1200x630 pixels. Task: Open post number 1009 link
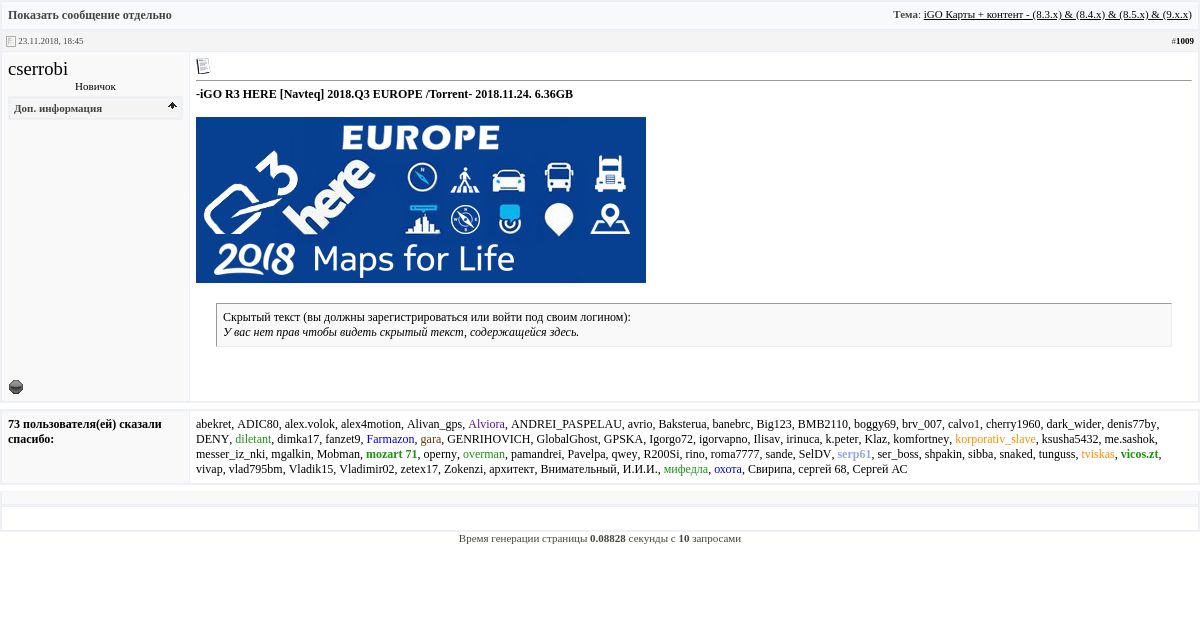coord(1184,41)
